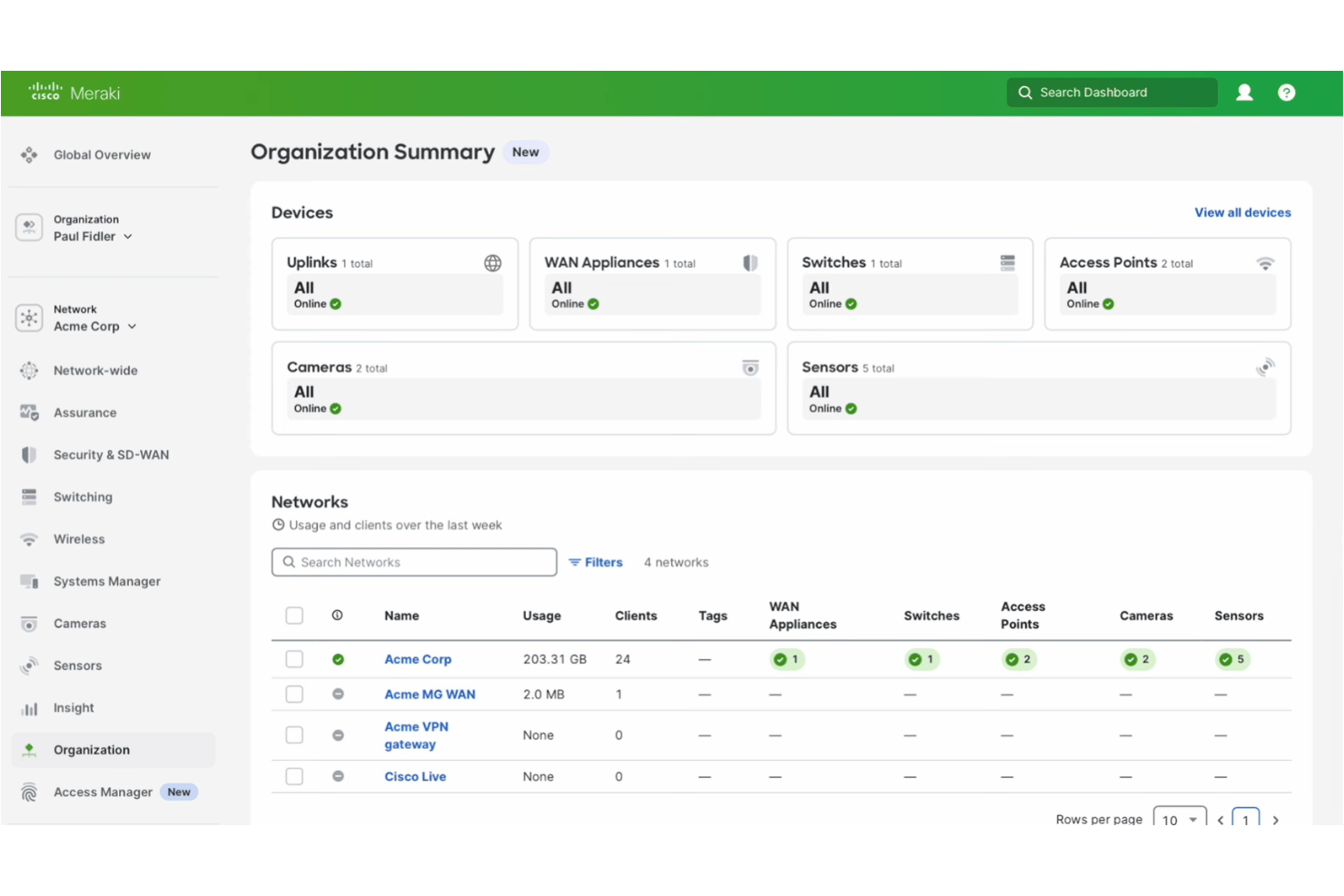Click the New badge beside Organization Summary
Image resolution: width=1344 pixels, height=896 pixels.
pos(526,153)
